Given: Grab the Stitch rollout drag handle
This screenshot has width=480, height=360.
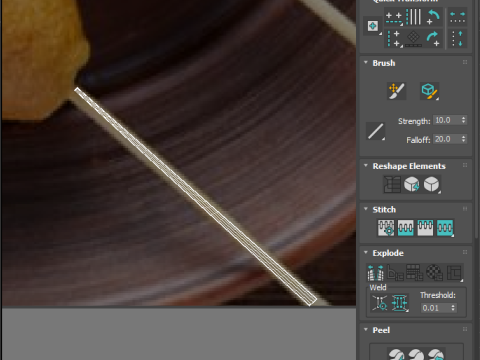Looking at the screenshot, I should (x=465, y=209).
